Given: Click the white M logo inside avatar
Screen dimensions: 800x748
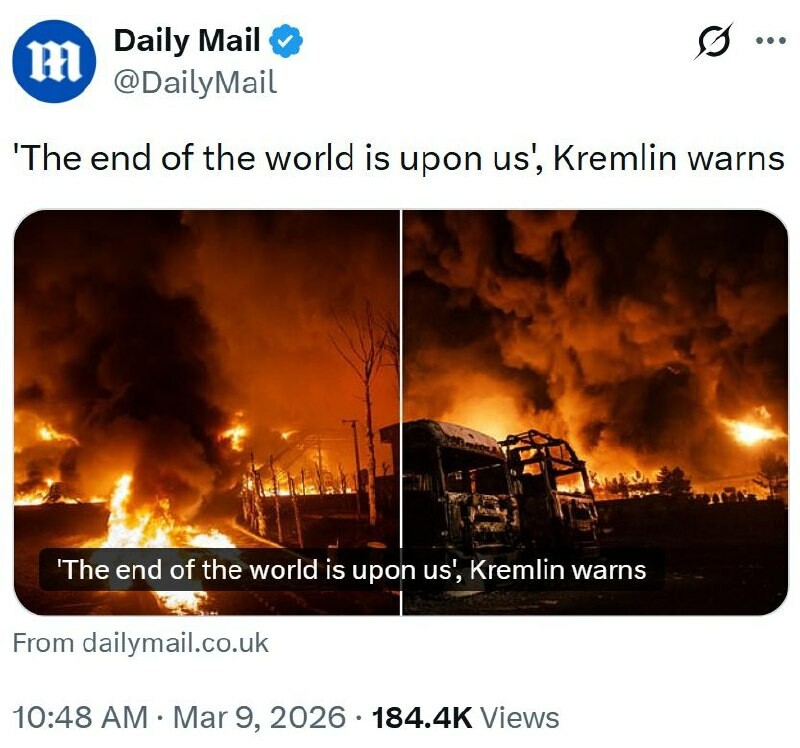Looking at the screenshot, I should [x=54, y=62].
